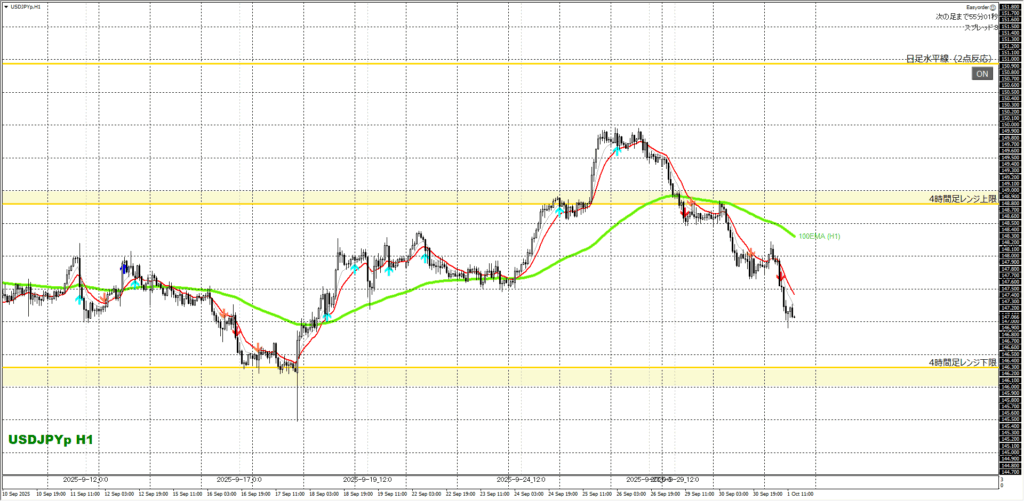Click the long lower wick candle below 4時間足レンジ下限
Viewport: 1024px width, 501px height.
[298, 400]
